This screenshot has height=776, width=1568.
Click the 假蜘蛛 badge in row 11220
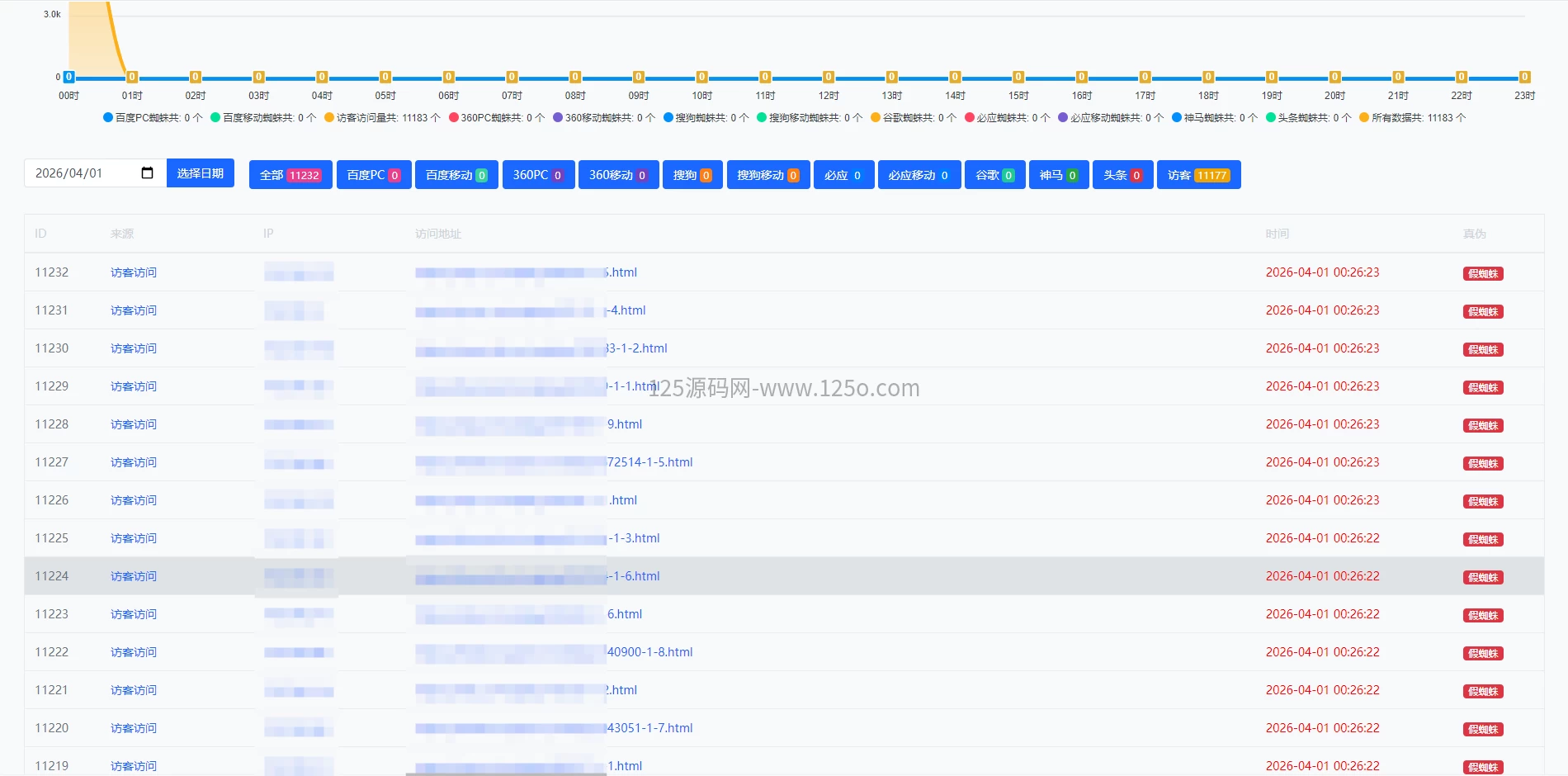pos(1482,730)
